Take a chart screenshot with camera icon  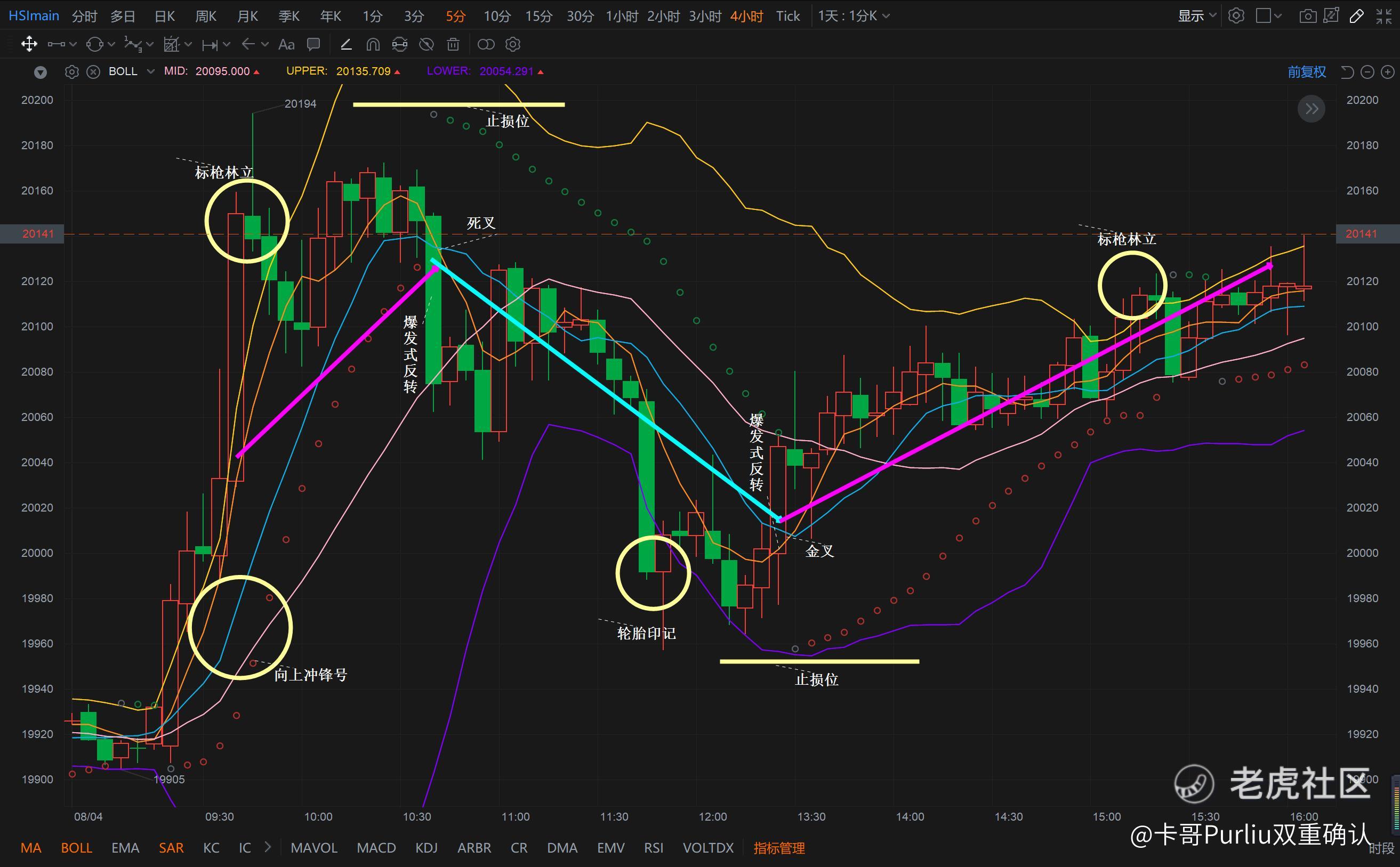pyautogui.click(x=1307, y=15)
